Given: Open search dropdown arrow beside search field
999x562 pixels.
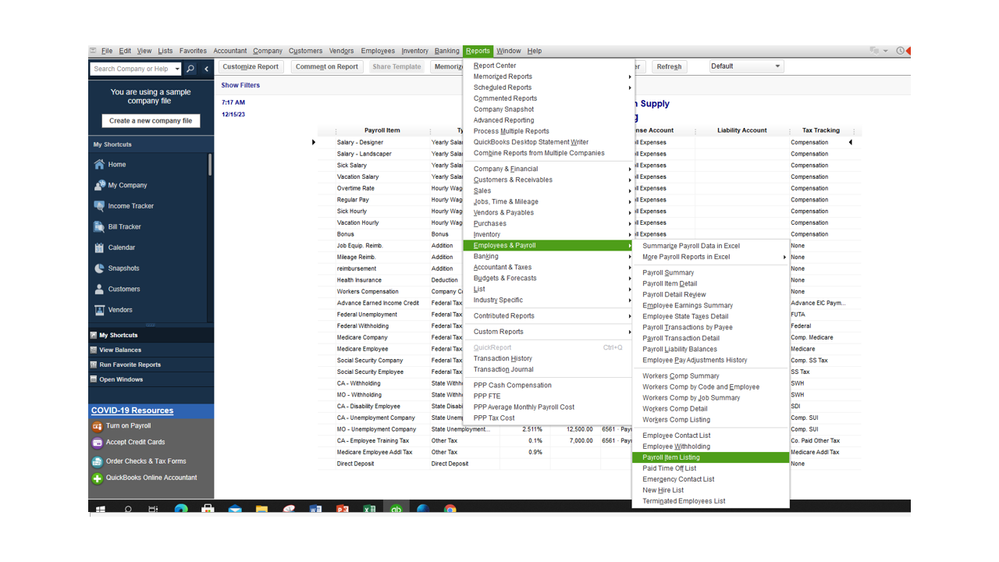Looking at the screenshot, I should pyautogui.click(x=176, y=69).
